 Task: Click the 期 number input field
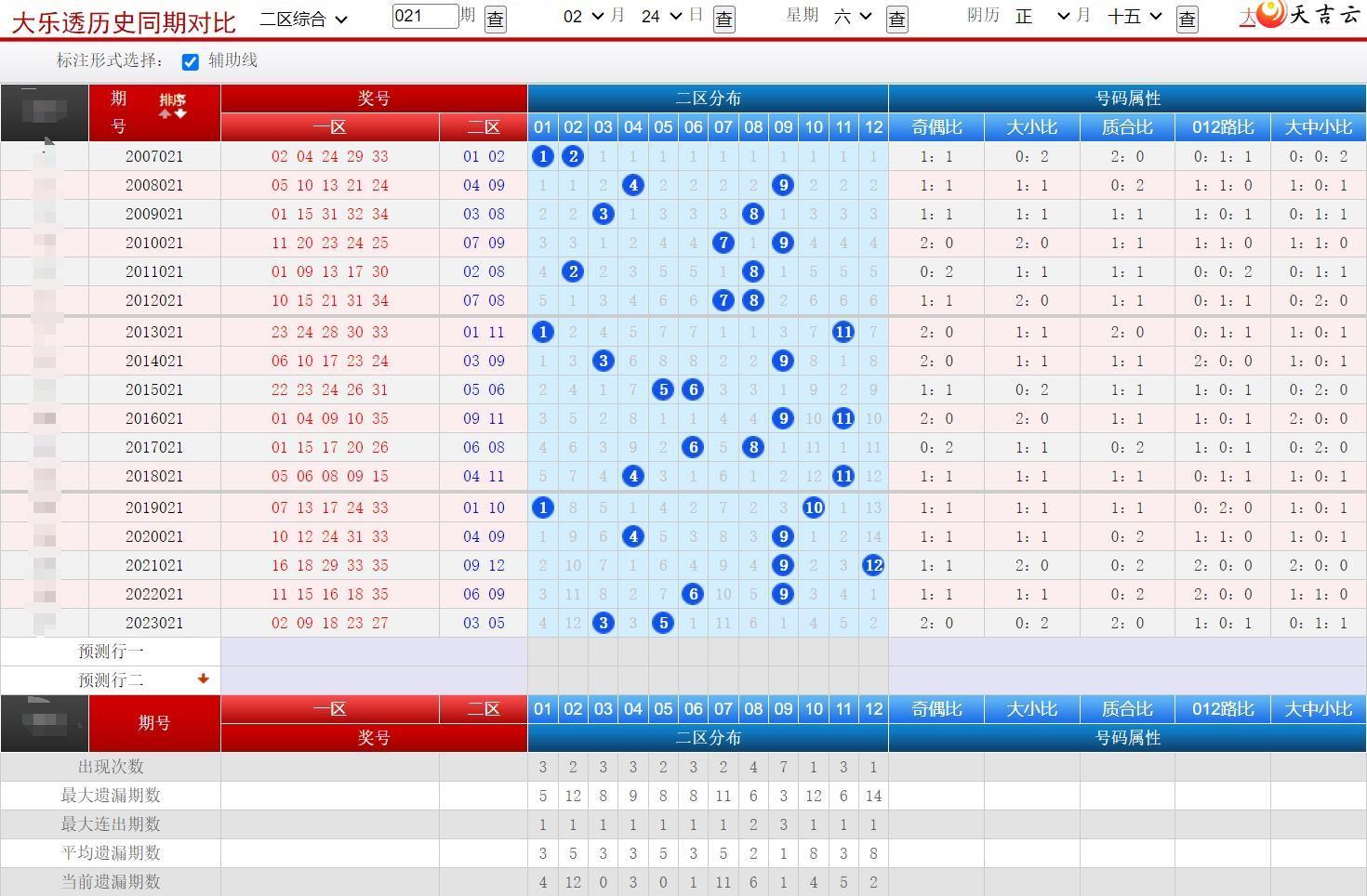[x=425, y=16]
